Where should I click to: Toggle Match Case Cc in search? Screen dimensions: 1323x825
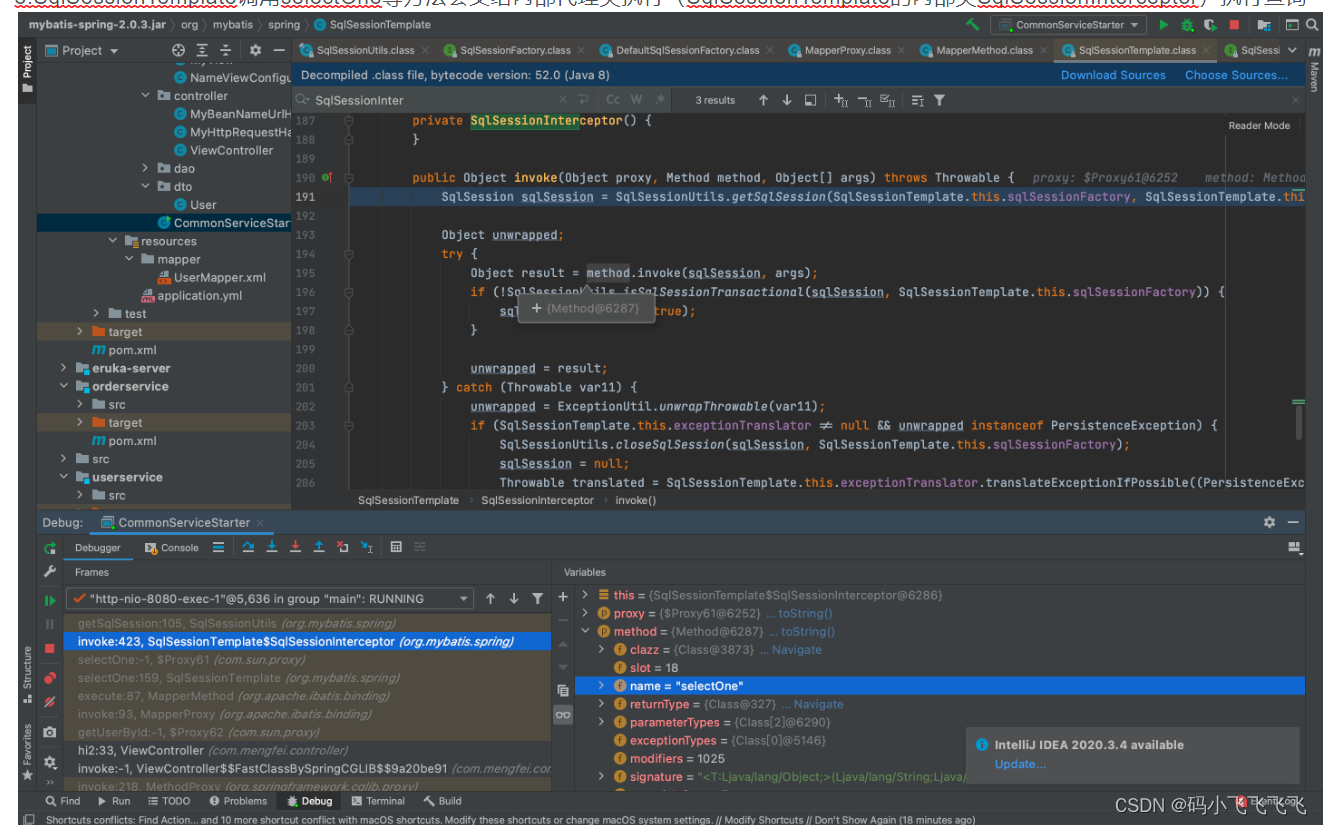coord(613,100)
